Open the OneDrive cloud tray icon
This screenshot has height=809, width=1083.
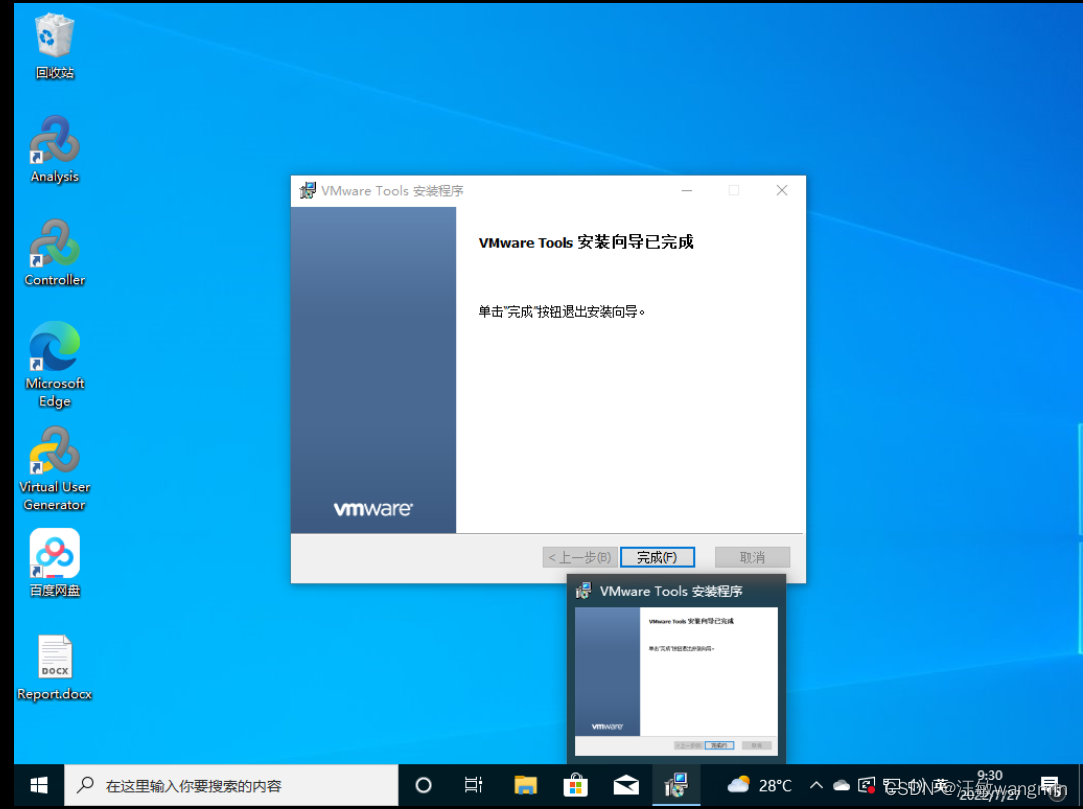tap(841, 786)
